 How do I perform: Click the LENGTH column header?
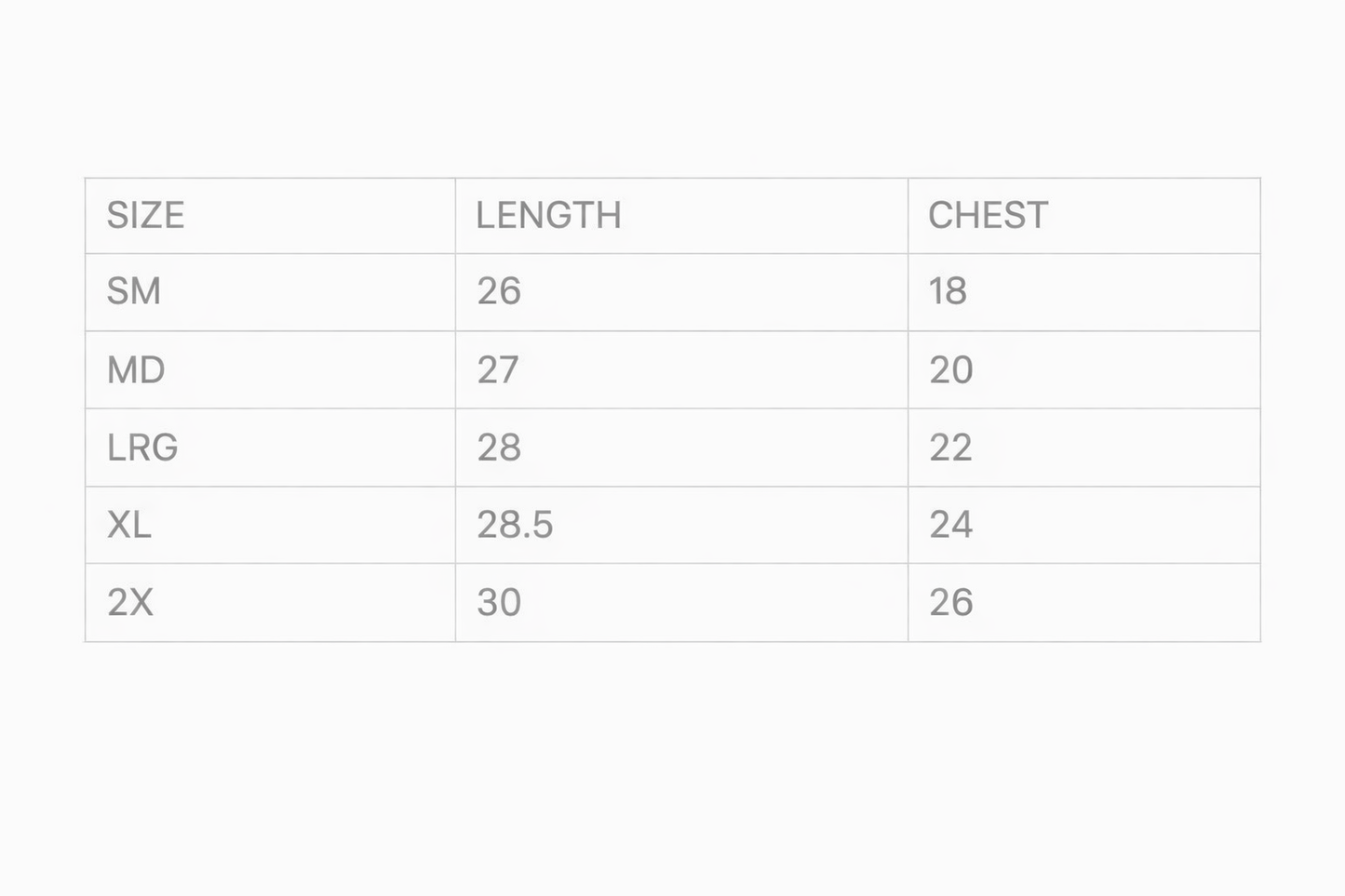click(548, 216)
